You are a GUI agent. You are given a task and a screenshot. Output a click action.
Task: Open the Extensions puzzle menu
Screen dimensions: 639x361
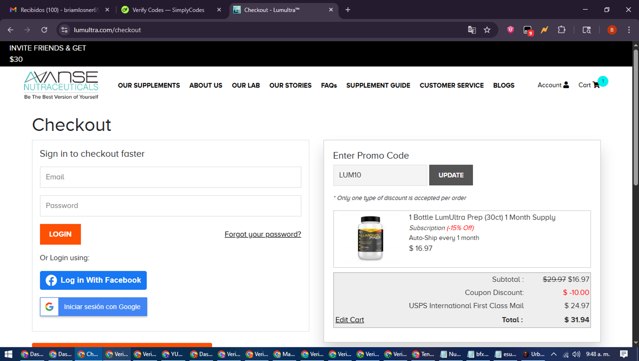click(x=562, y=30)
